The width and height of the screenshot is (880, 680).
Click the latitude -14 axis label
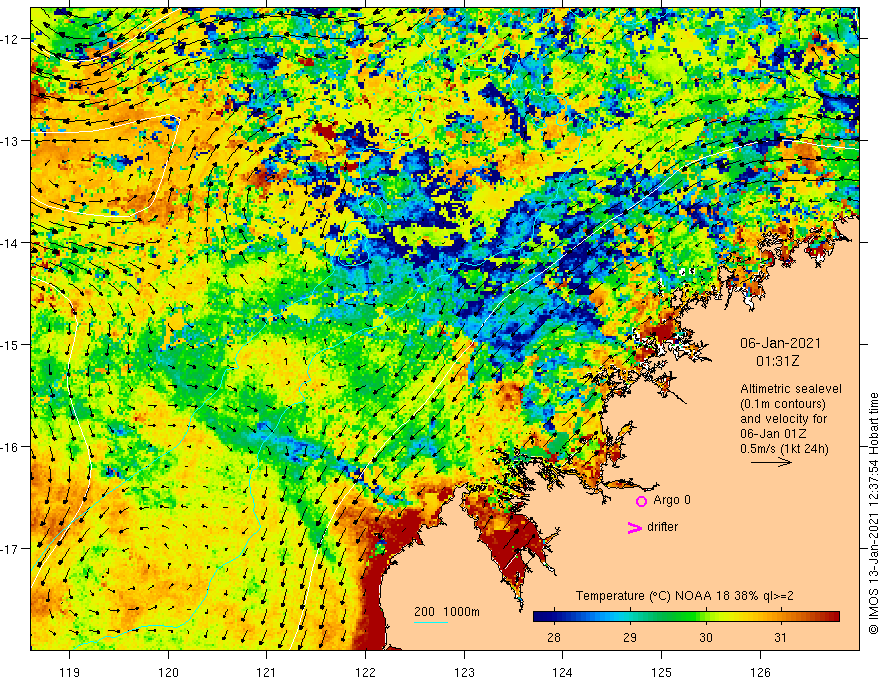(10, 243)
